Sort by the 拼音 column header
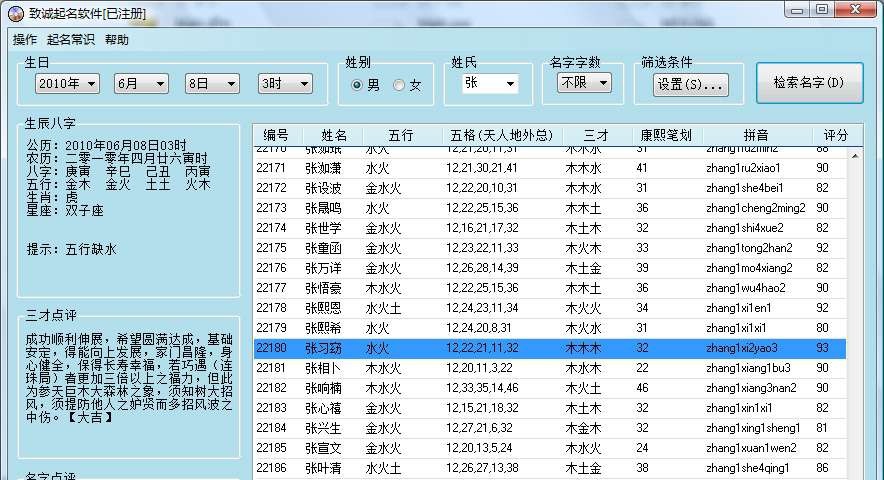This screenshot has height=480, width=884. (x=757, y=135)
